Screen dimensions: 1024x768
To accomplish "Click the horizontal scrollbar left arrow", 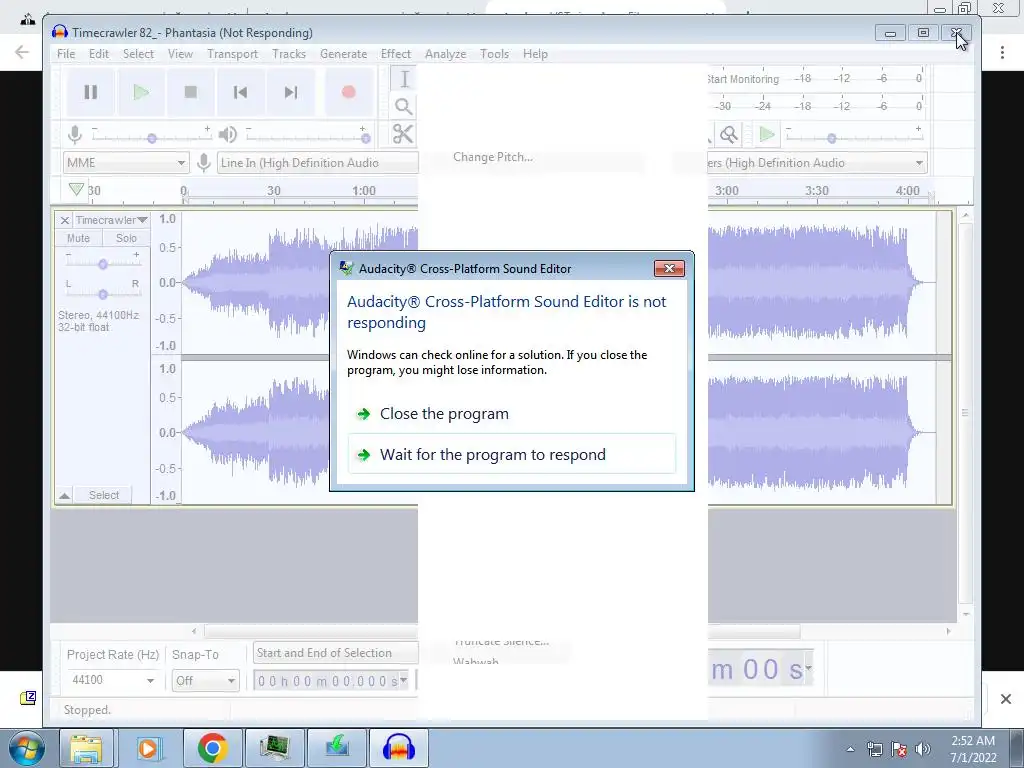I will (x=194, y=631).
